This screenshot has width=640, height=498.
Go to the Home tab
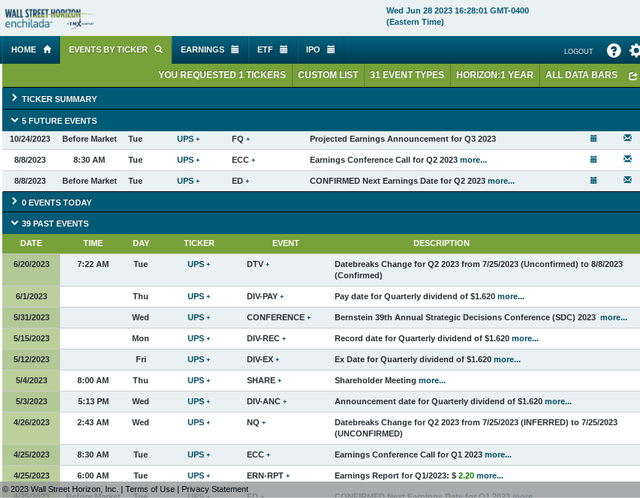click(x=31, y=50)
